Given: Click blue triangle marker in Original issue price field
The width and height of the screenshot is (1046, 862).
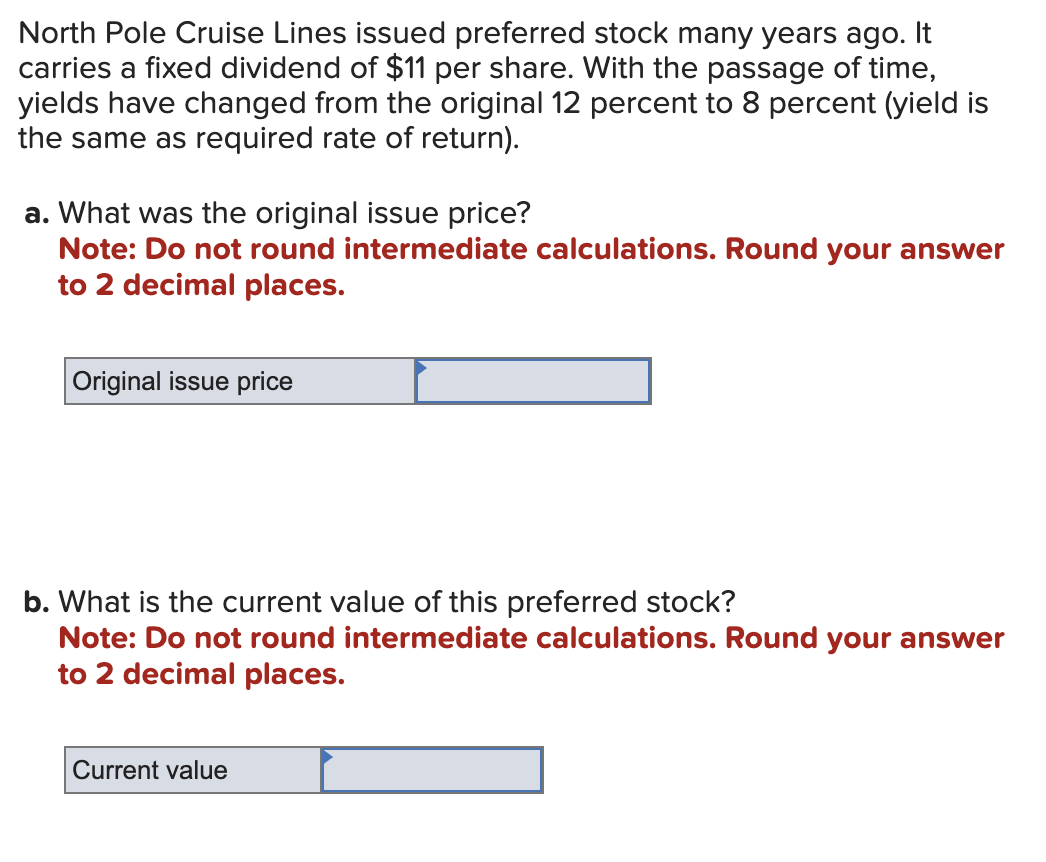Looking at the screenshot, I should click(421, 368).
